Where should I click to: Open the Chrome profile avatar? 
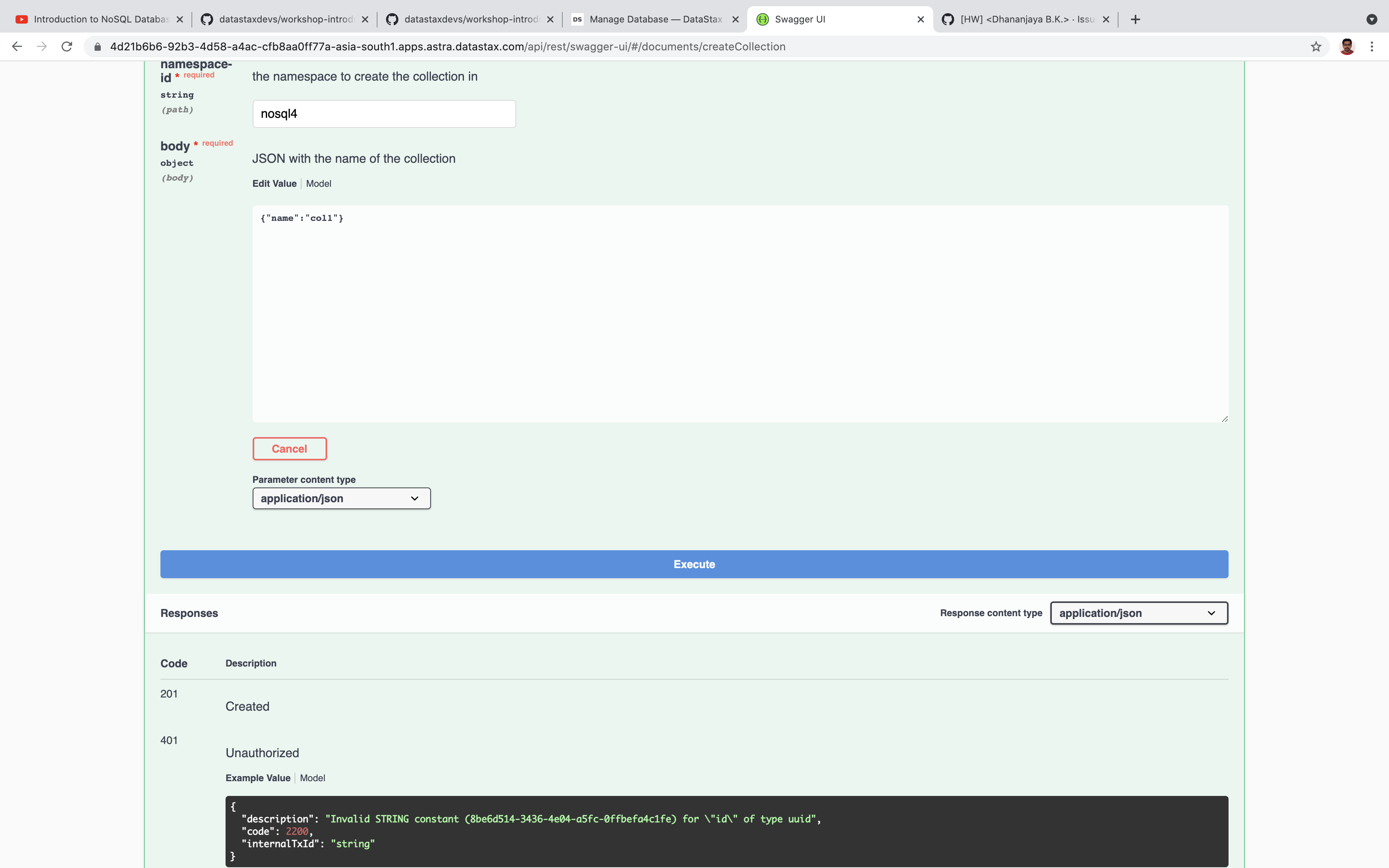pos(1347,46)
